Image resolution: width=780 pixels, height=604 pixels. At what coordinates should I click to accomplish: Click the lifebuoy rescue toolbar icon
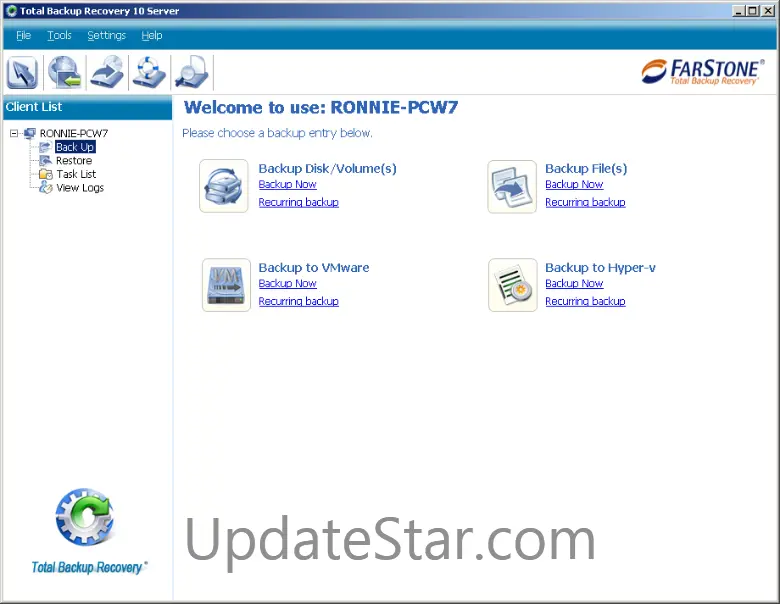149,73
